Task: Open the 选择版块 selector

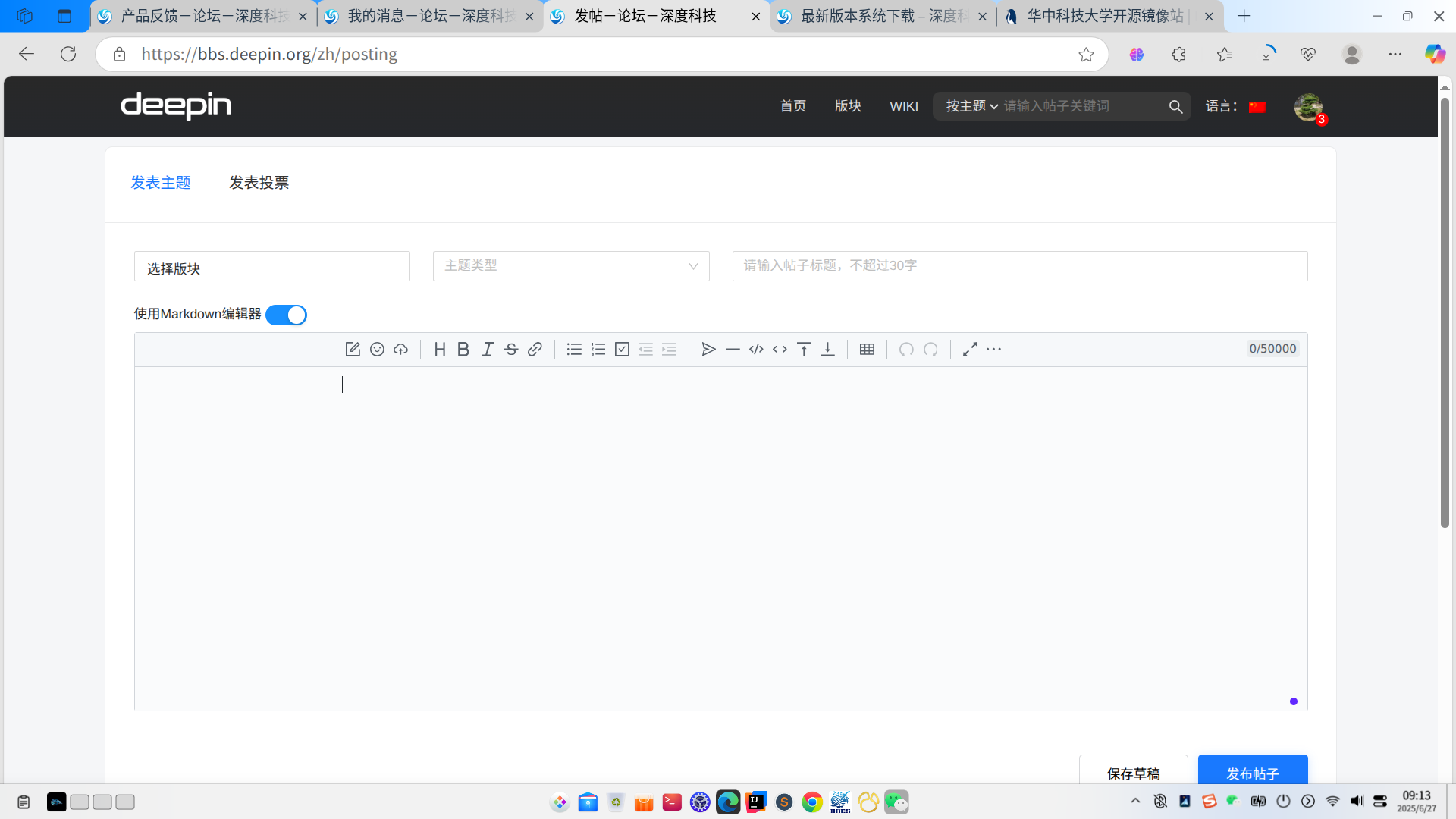Action: 272,266
